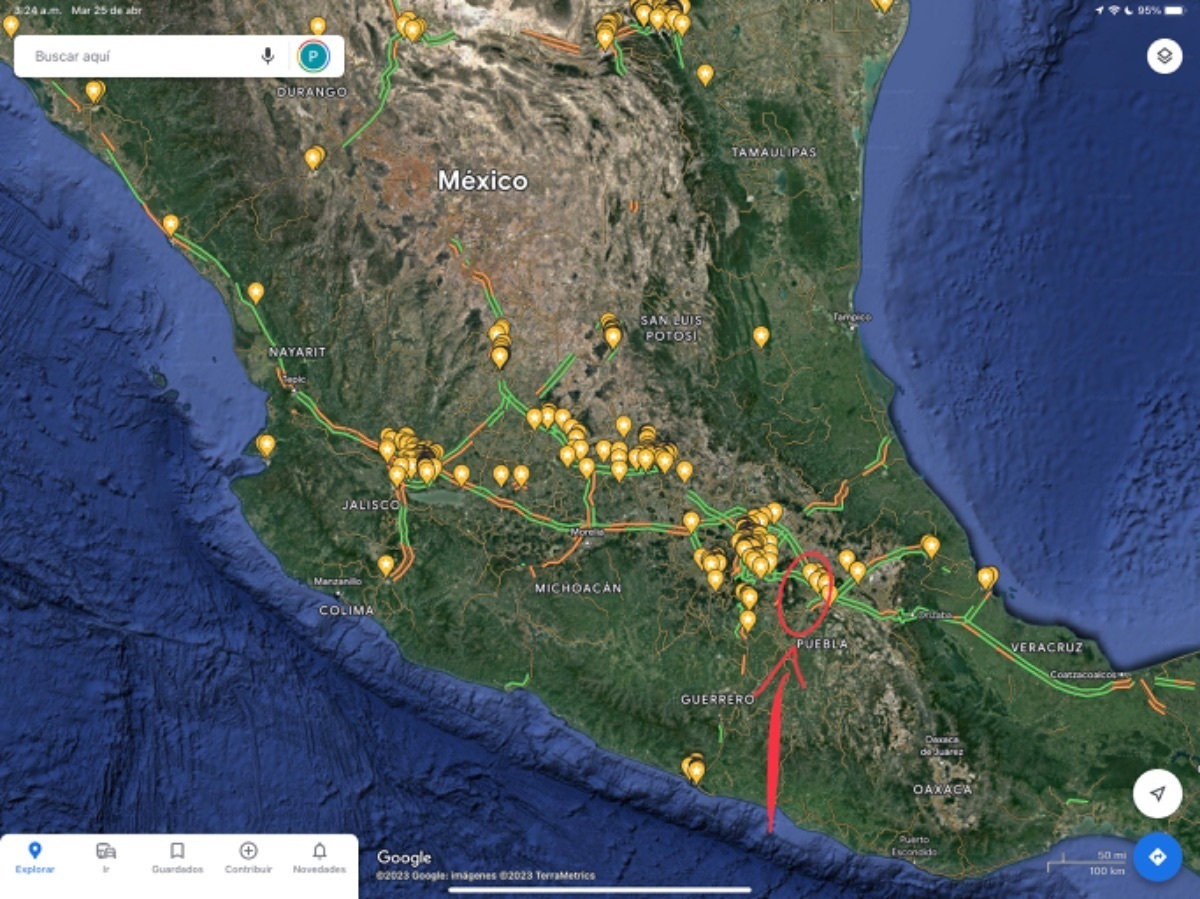Image resolution: width=1200 pixels, height=899 pixels.
Task: Tap the microphone voice search icon
Action: coord(268,56)
